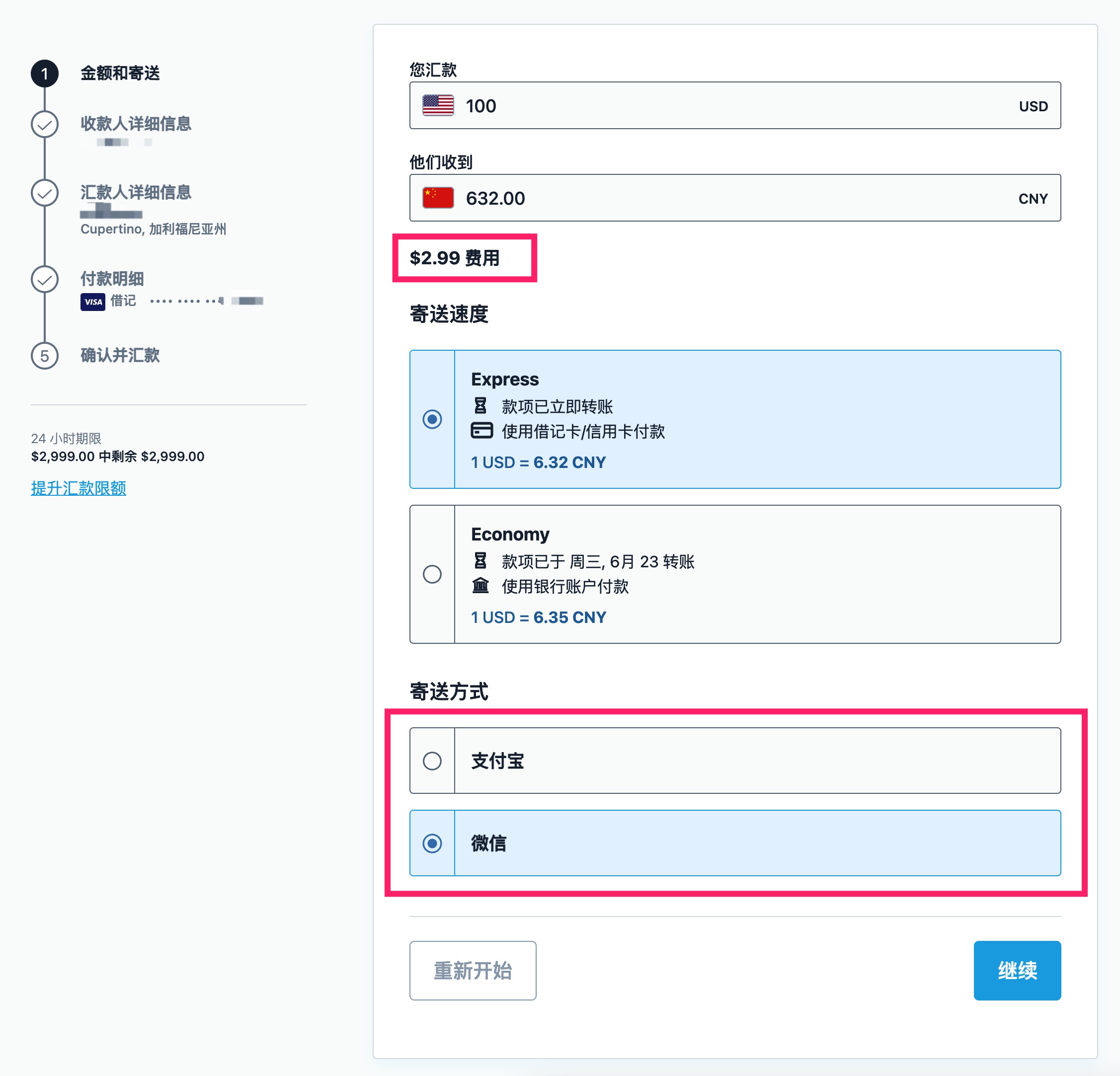This screenshot has width=1120, height=1076.
Task: Click the 1 USD = 6.32 CNY rate text
Action: (x=538, y=461)
